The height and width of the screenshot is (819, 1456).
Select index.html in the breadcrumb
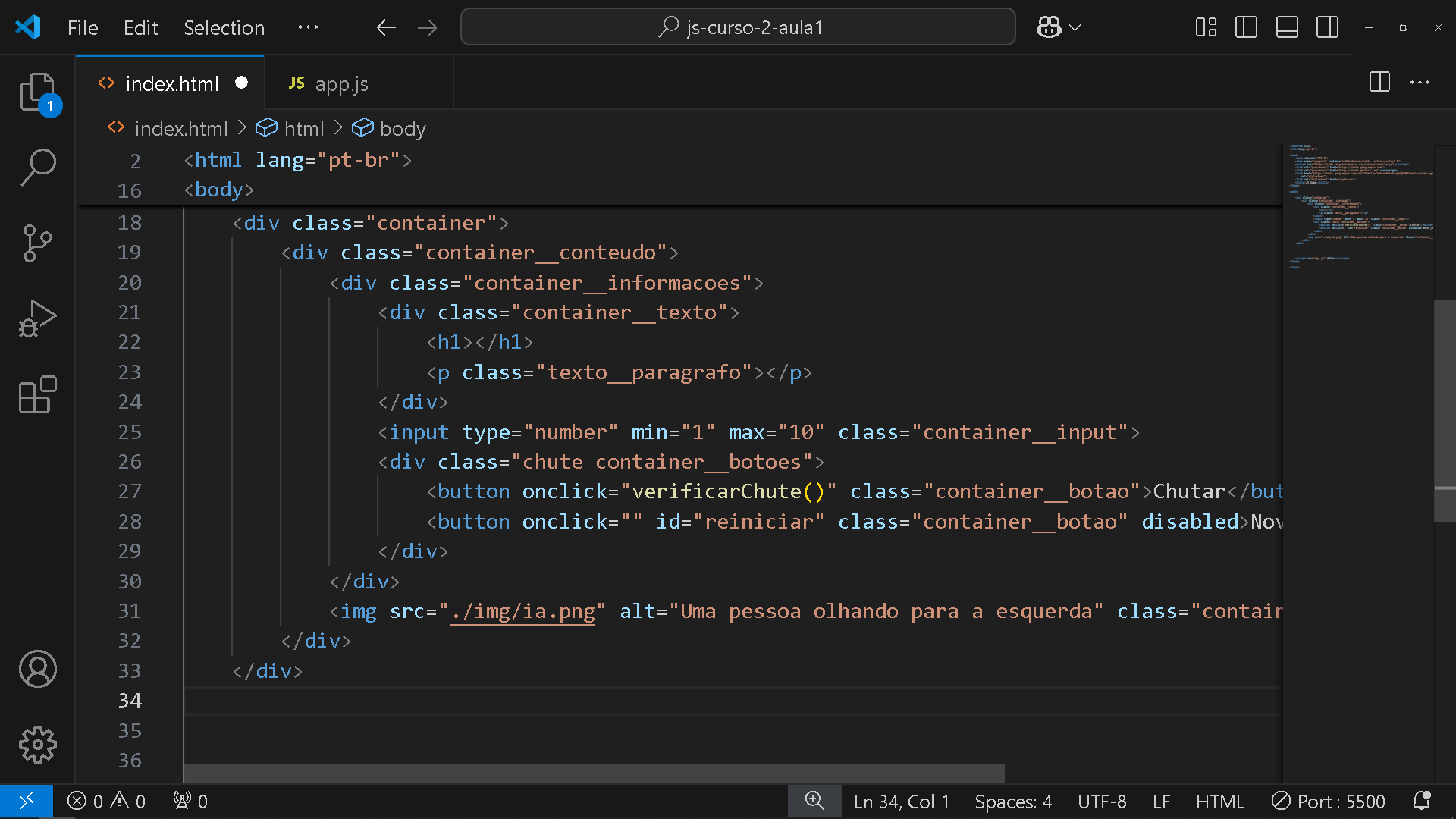181,129
